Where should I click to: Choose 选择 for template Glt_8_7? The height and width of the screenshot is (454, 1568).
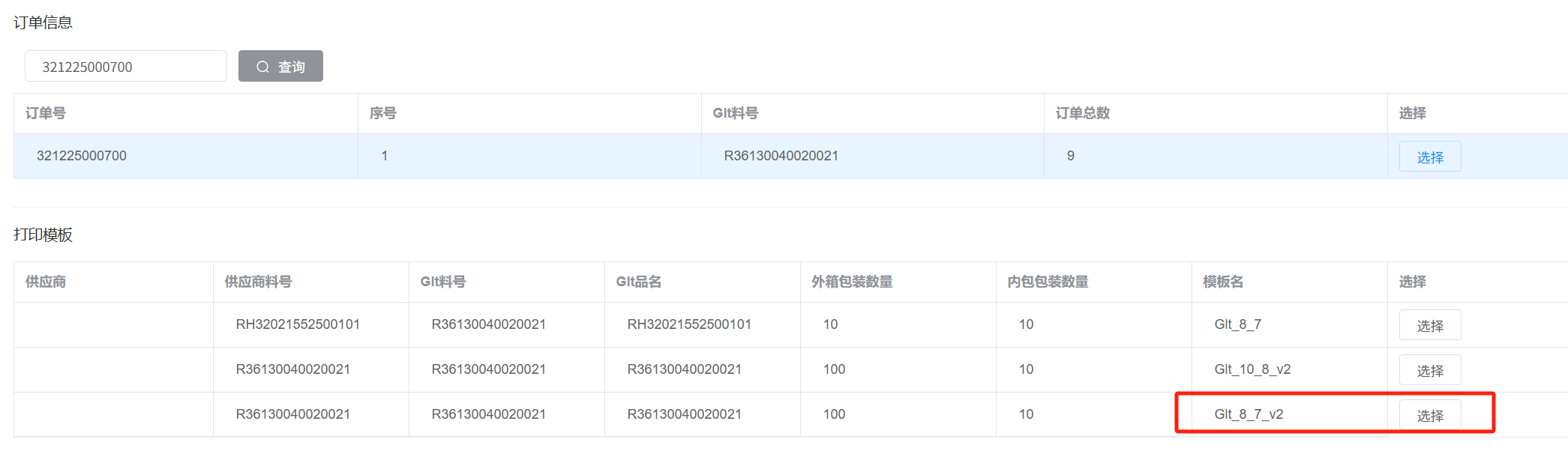point(1429,325)
